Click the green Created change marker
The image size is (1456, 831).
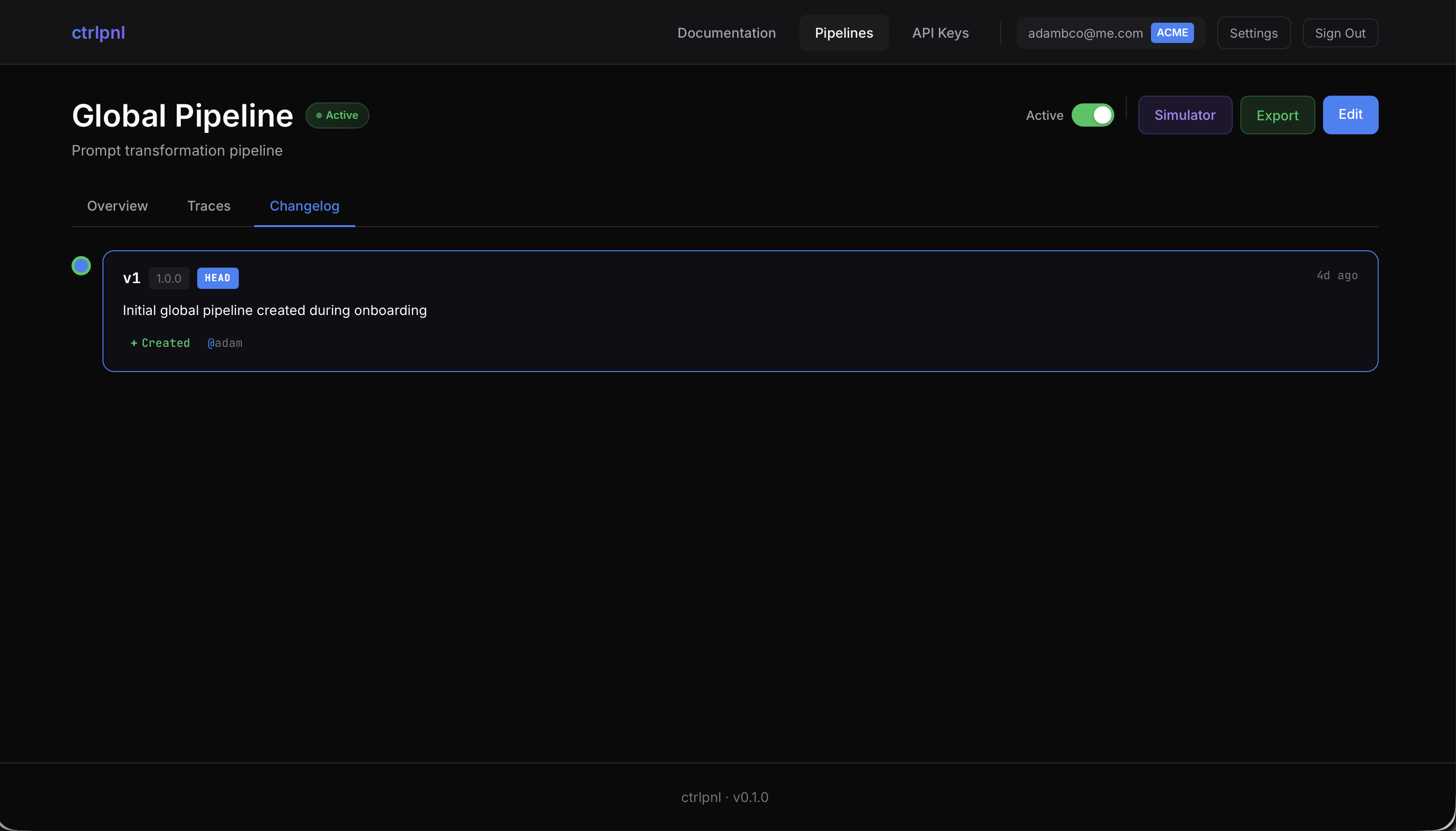[x=160, y=343]
